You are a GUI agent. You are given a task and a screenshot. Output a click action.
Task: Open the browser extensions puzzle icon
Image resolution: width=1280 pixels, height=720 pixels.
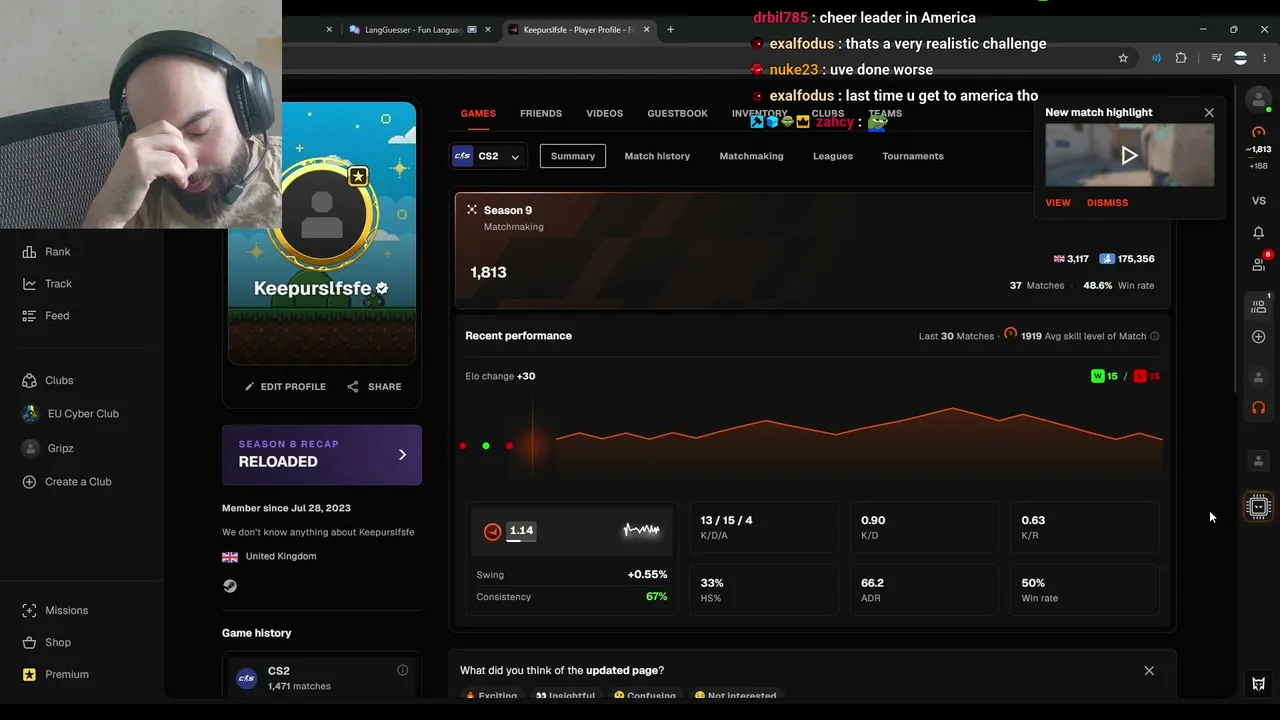1181,58
